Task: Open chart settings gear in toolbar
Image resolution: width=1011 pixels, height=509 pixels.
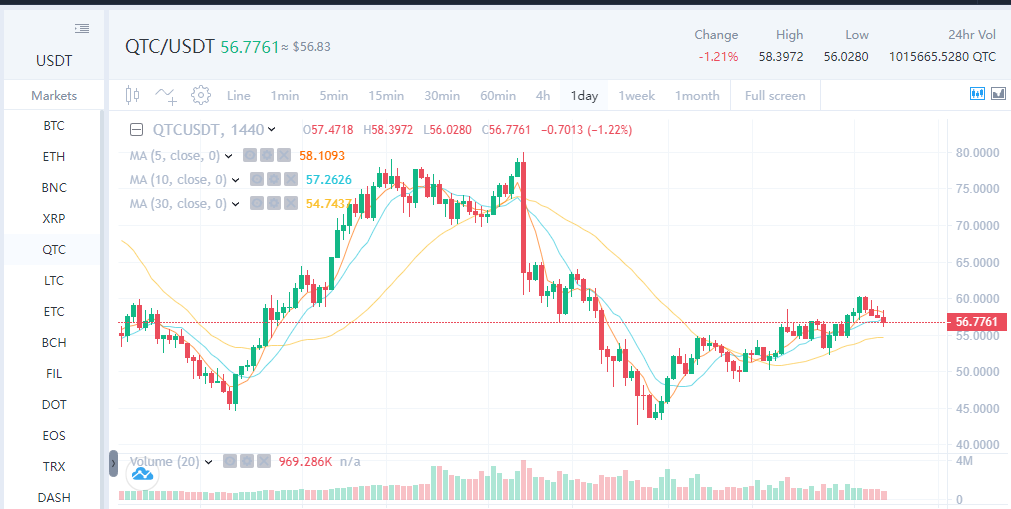Action: [201, 95]
